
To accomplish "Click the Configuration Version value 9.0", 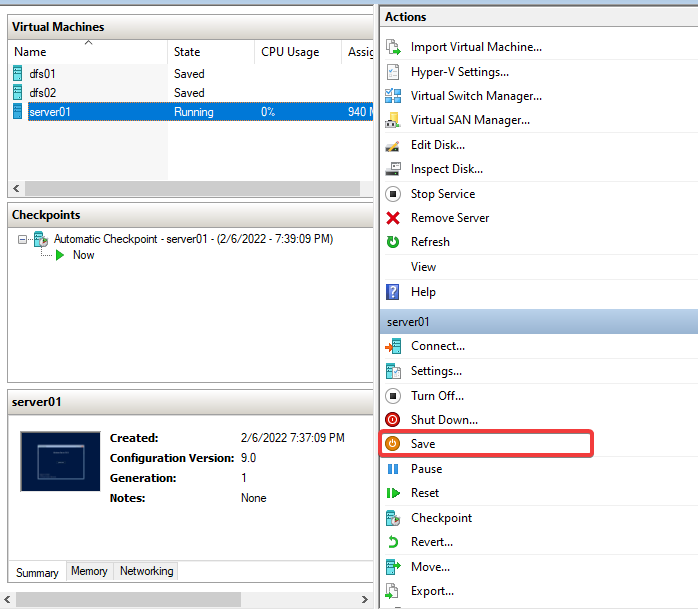I will pyautogui.click(x=248, y=458).
